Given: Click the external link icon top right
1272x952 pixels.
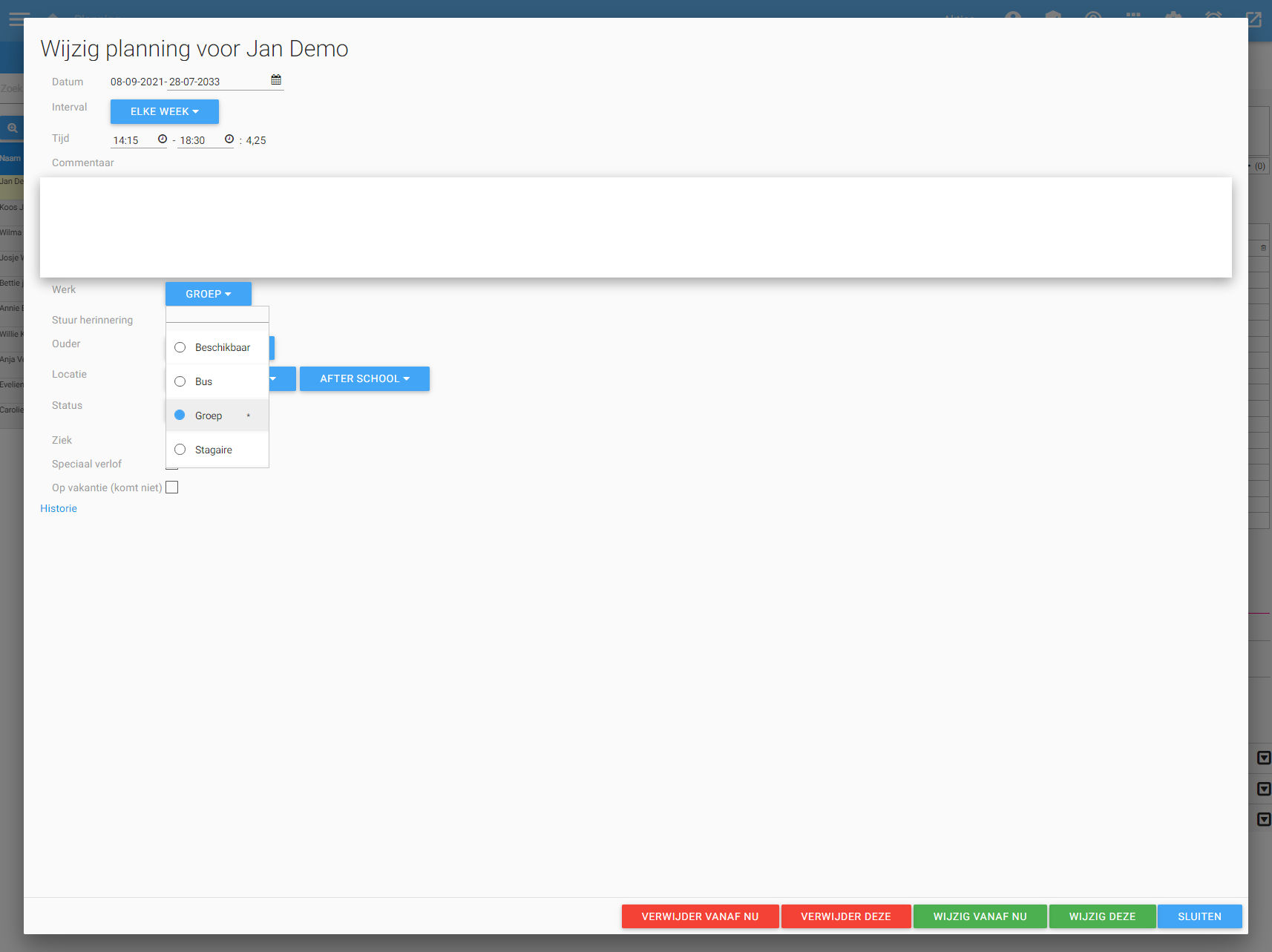Looking at the screenshot, I should pyautogui.click(x=1254, y=19).
